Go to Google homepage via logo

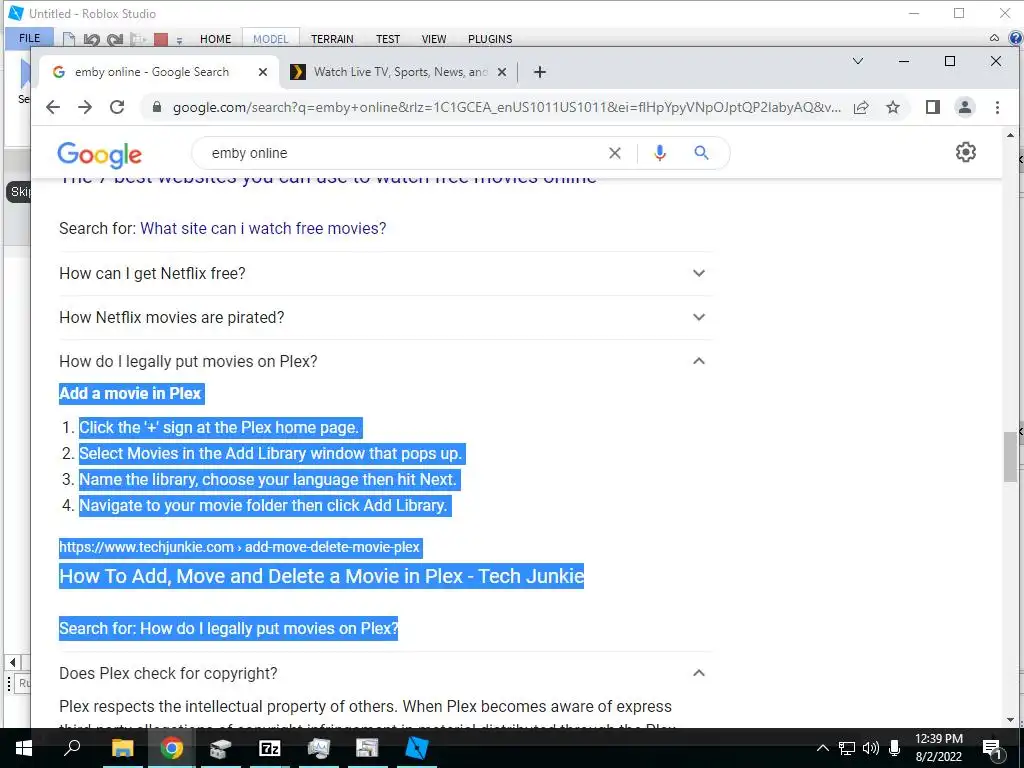[x=99, y=154]
